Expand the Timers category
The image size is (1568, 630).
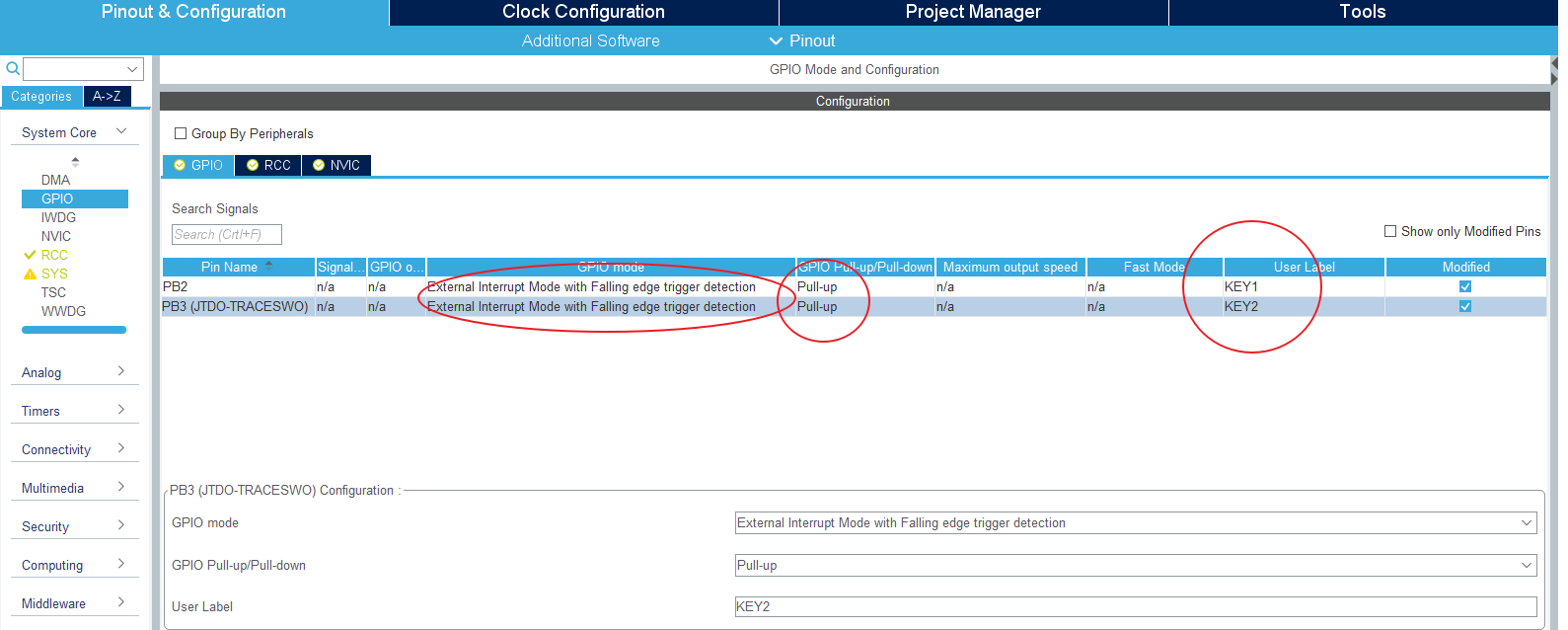[x=74, y=411]
